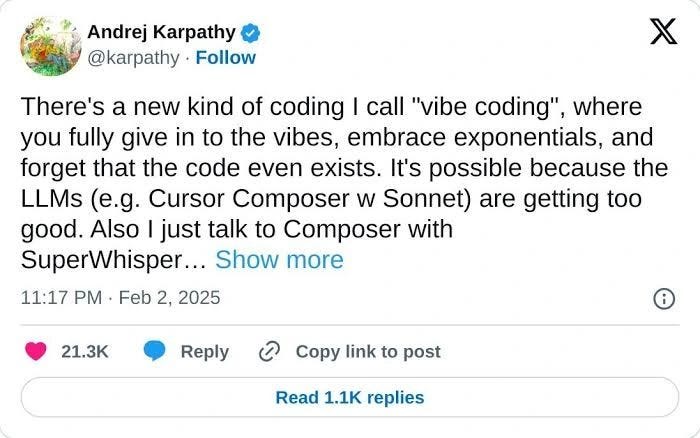Open Read 1.1K replies button

pyautogui.click(x=350, y=397)
